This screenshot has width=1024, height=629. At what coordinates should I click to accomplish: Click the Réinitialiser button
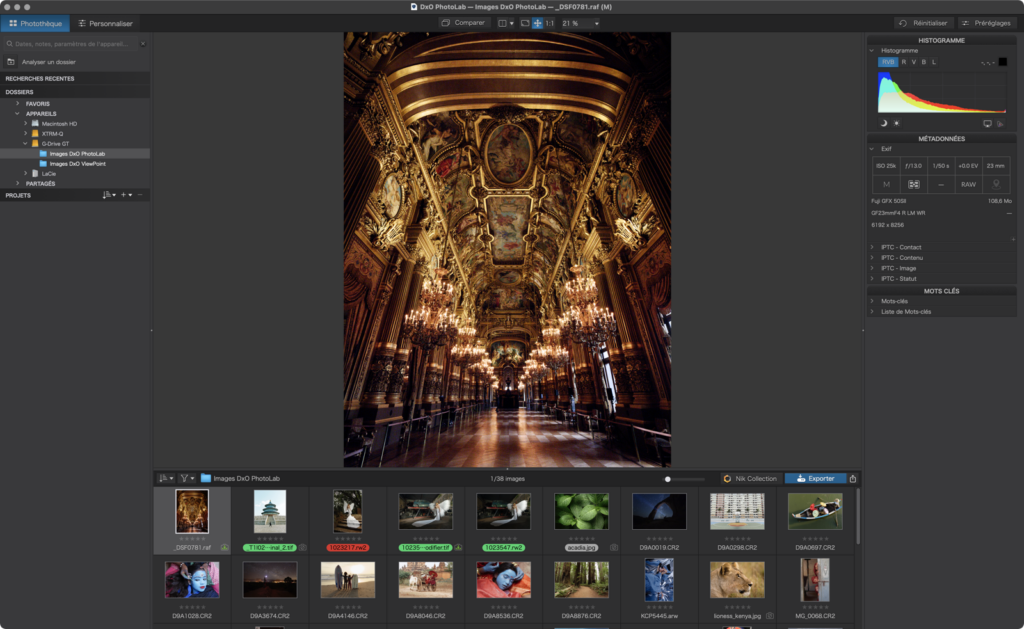[x=923, y=24]
